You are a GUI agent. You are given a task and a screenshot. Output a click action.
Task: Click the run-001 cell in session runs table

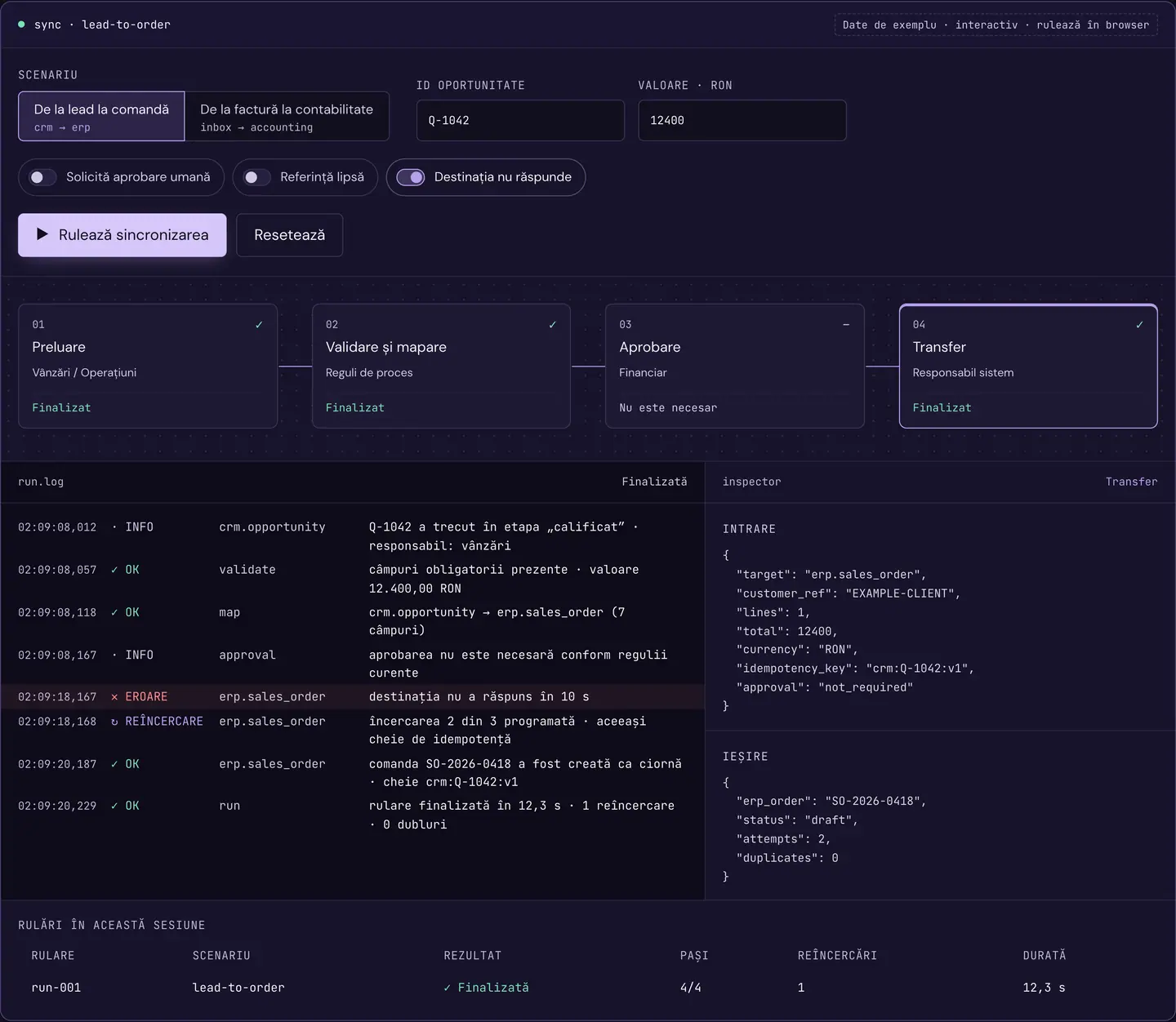click(56, 988)
